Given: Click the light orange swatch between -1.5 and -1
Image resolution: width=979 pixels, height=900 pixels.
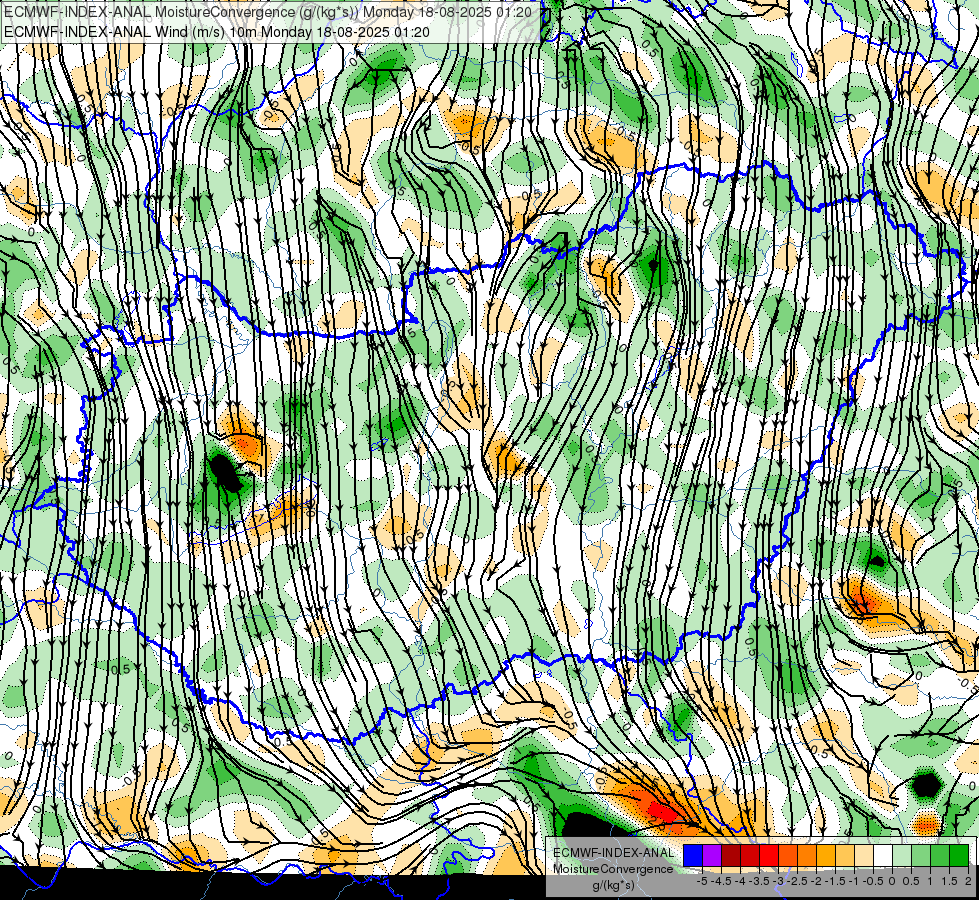Looking at the screenshot, I should click(x=845, y=856).
